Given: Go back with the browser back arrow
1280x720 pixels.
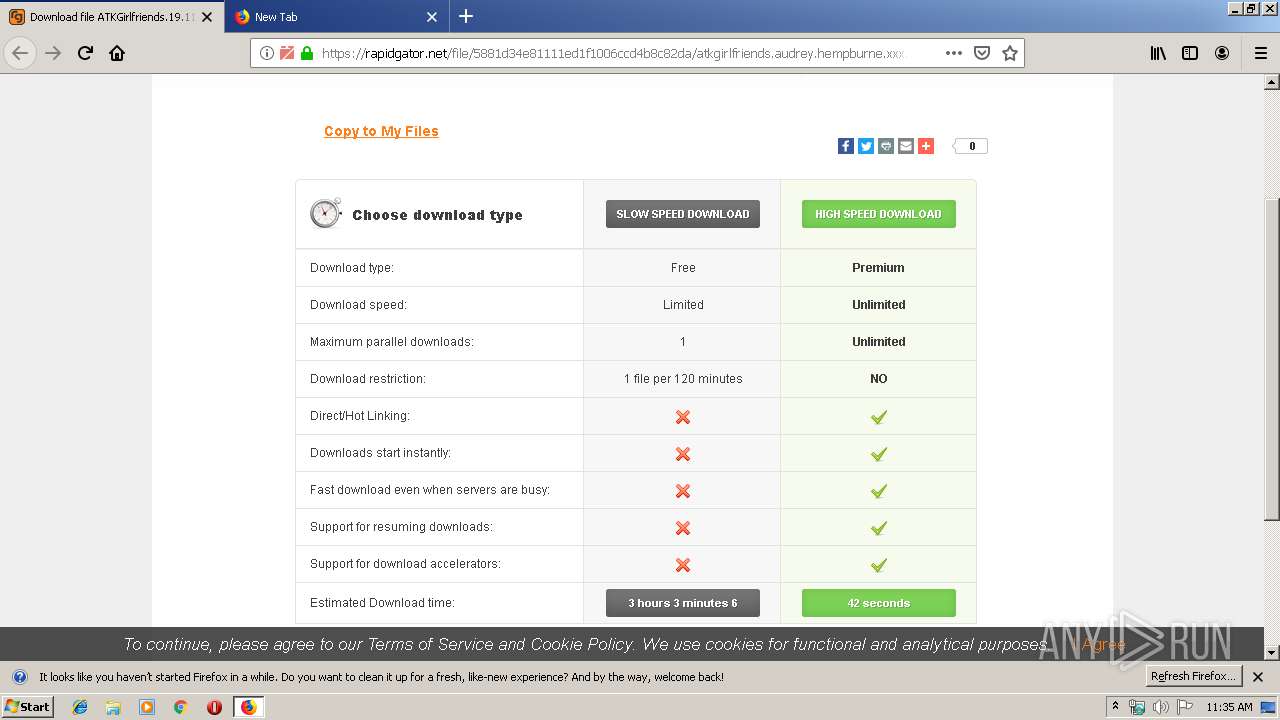Looking at the screenshot, I should click(x=20, y=53).
